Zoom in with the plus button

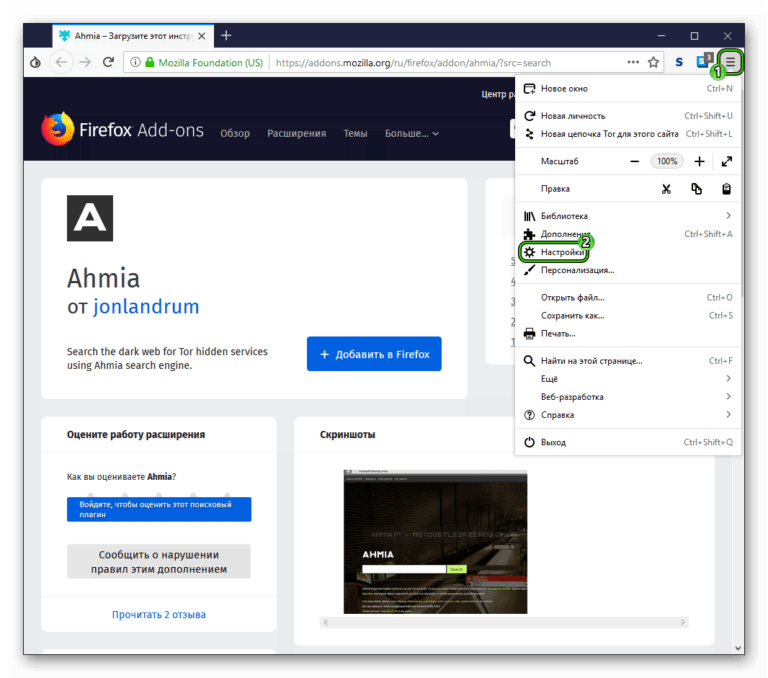coord(699,161)
